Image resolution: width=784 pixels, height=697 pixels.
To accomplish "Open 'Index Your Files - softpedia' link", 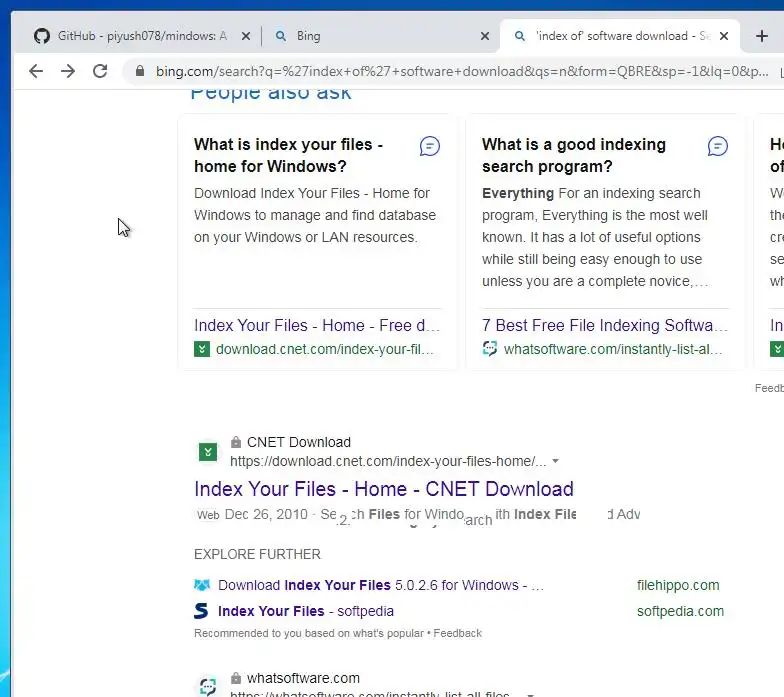I will pos(306,611).
